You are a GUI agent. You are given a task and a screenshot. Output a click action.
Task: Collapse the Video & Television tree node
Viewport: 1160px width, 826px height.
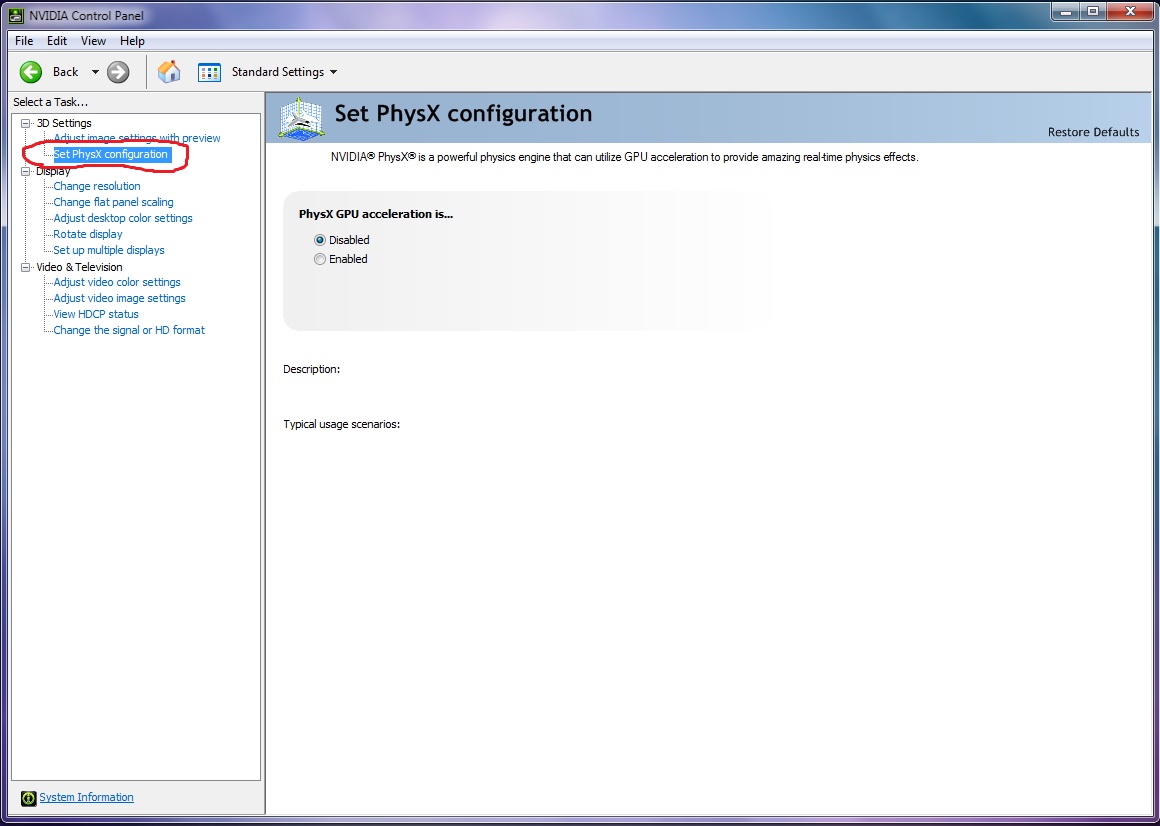26,267
